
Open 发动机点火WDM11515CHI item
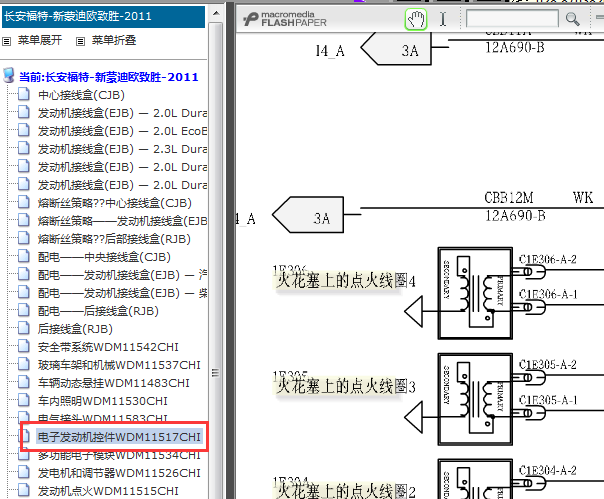[x=108, y=491]
